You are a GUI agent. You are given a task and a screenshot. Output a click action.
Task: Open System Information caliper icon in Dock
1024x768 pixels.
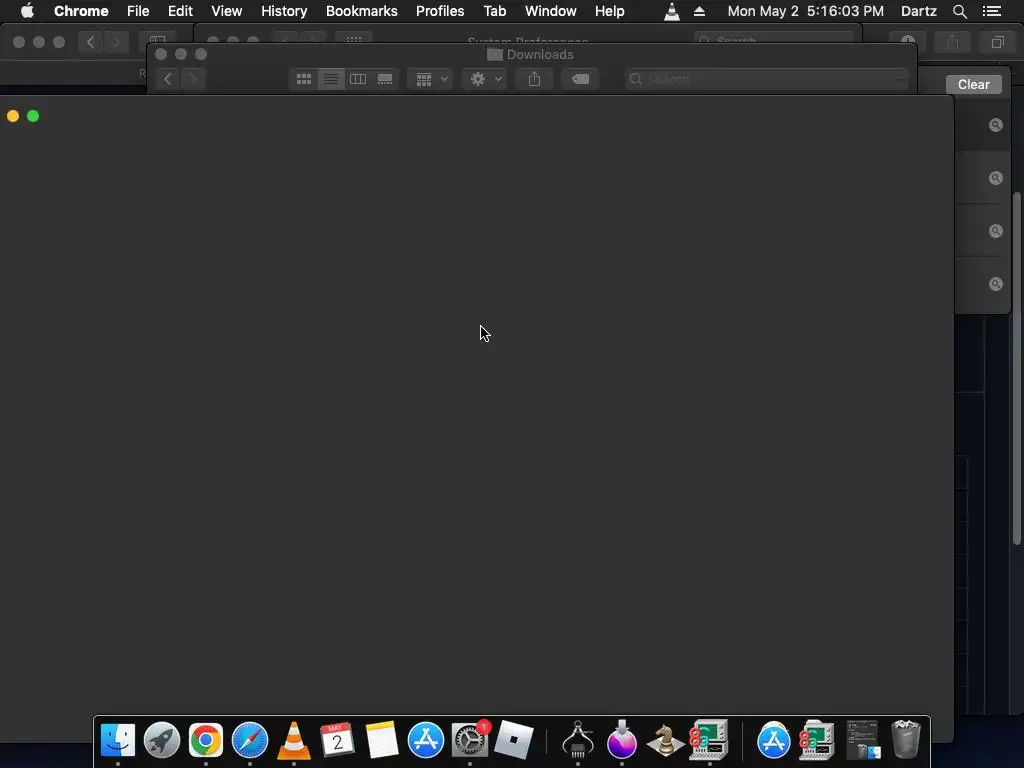tap(578, 740)
